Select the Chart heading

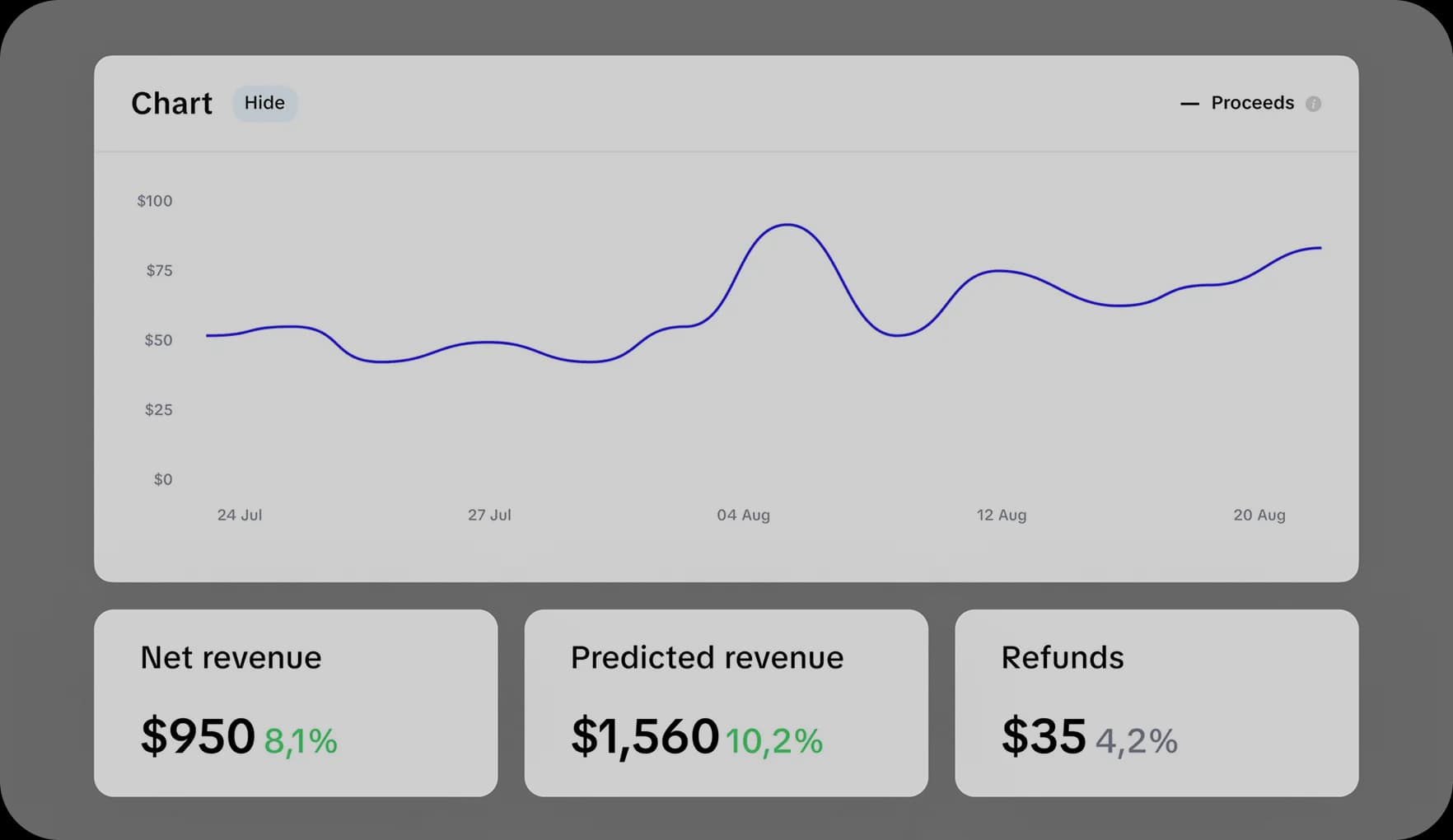coord(171,102)
